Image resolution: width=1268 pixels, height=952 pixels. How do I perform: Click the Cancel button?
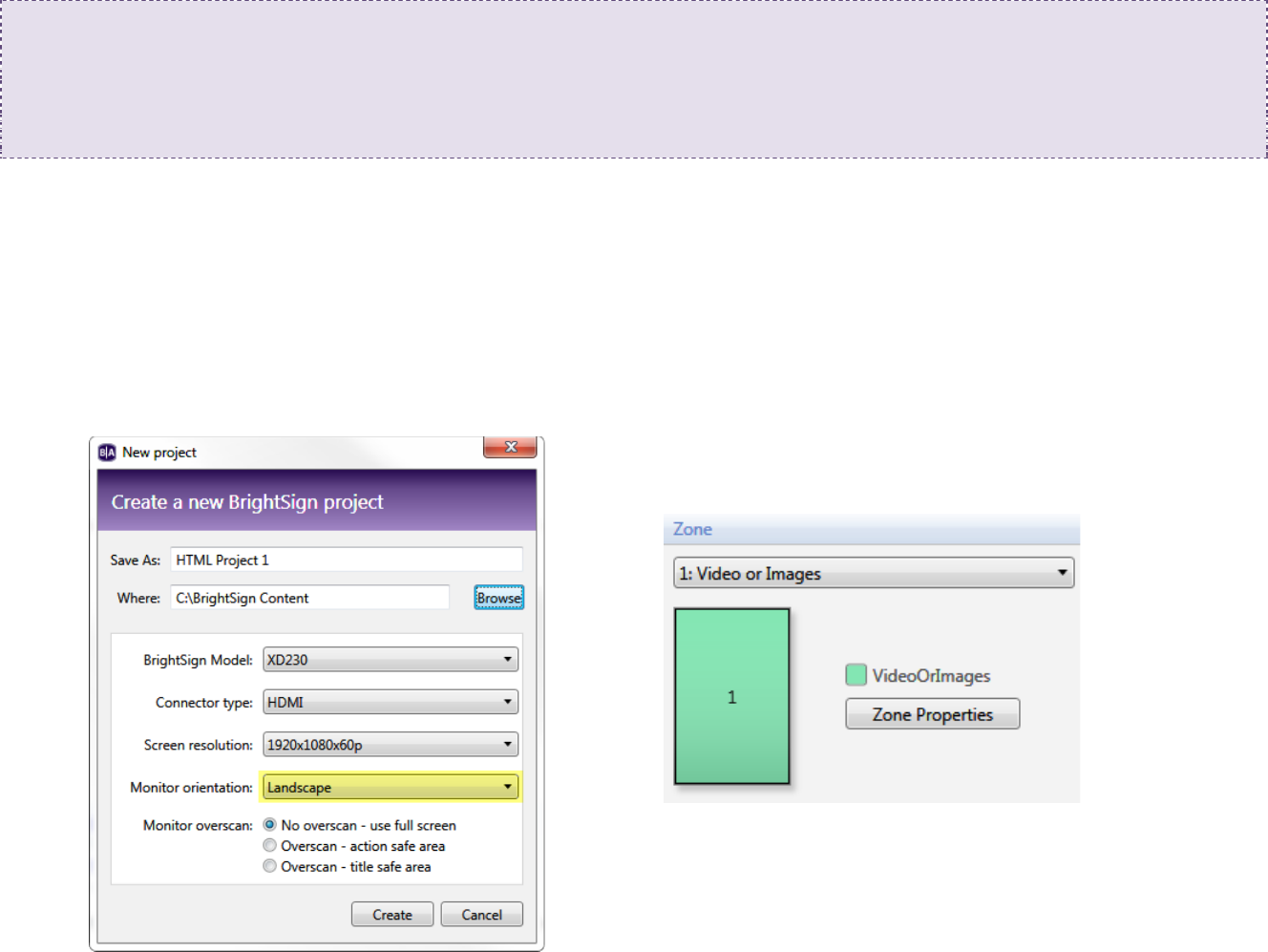tap(482, 915)
